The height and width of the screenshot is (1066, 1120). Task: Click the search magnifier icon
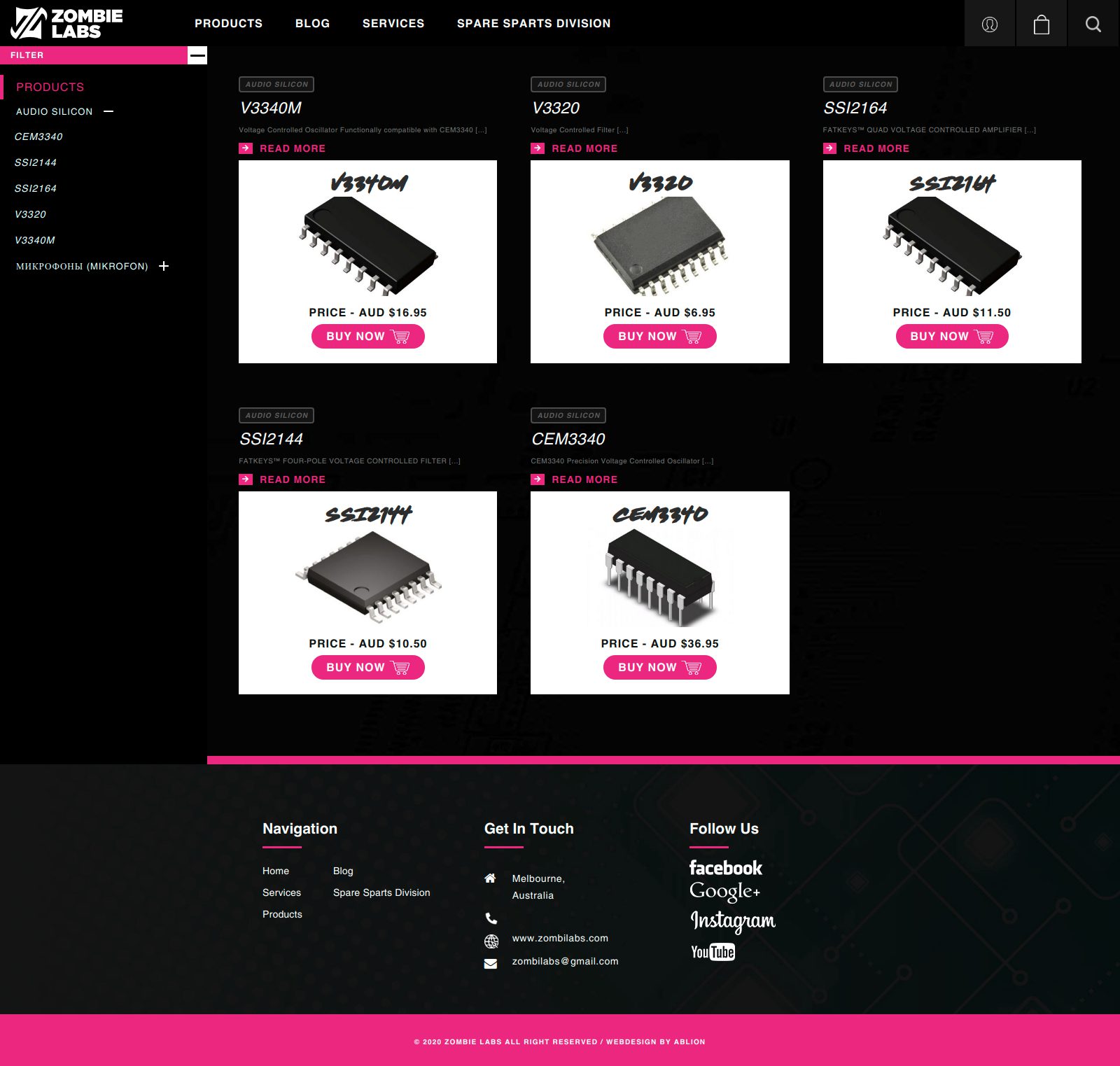pos(1093,24)
